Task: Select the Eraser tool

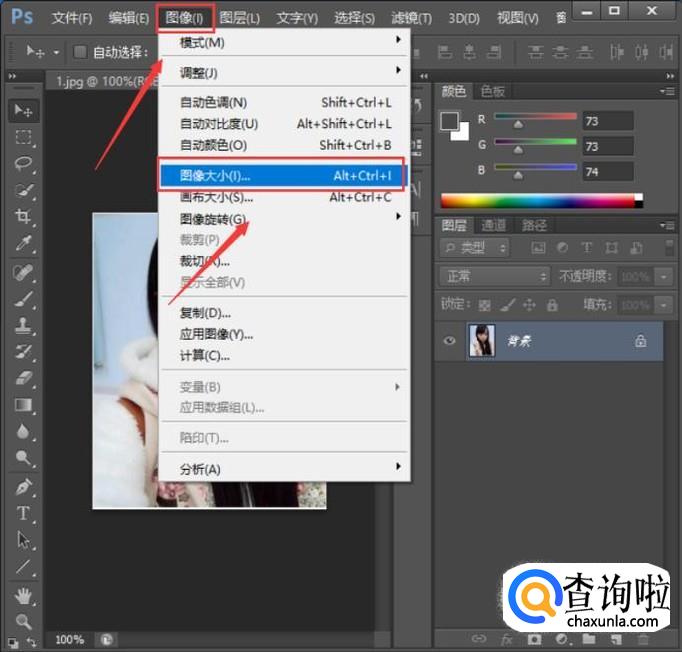Action: [24, 378]
